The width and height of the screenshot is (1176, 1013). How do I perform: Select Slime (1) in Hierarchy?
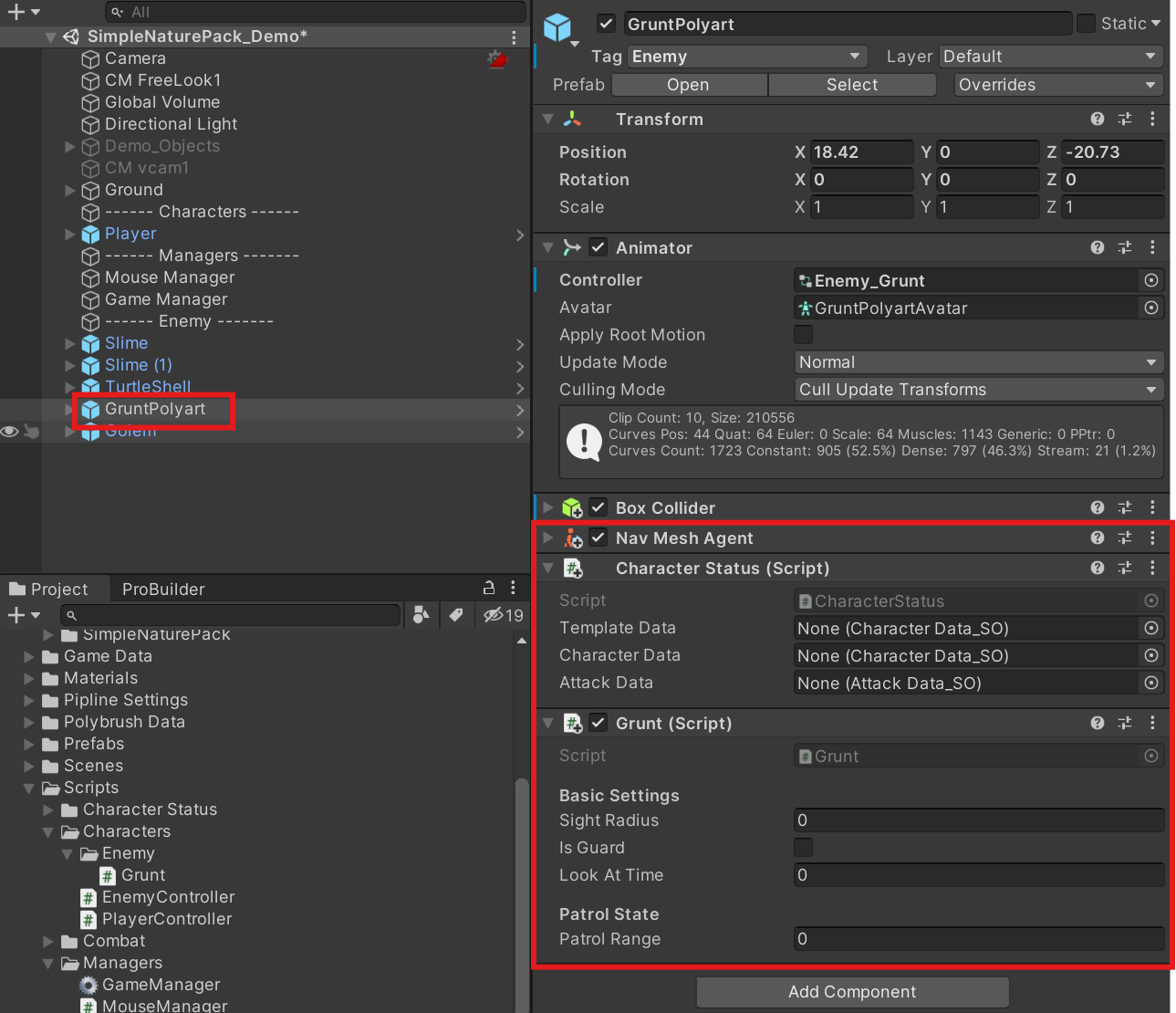139,365
